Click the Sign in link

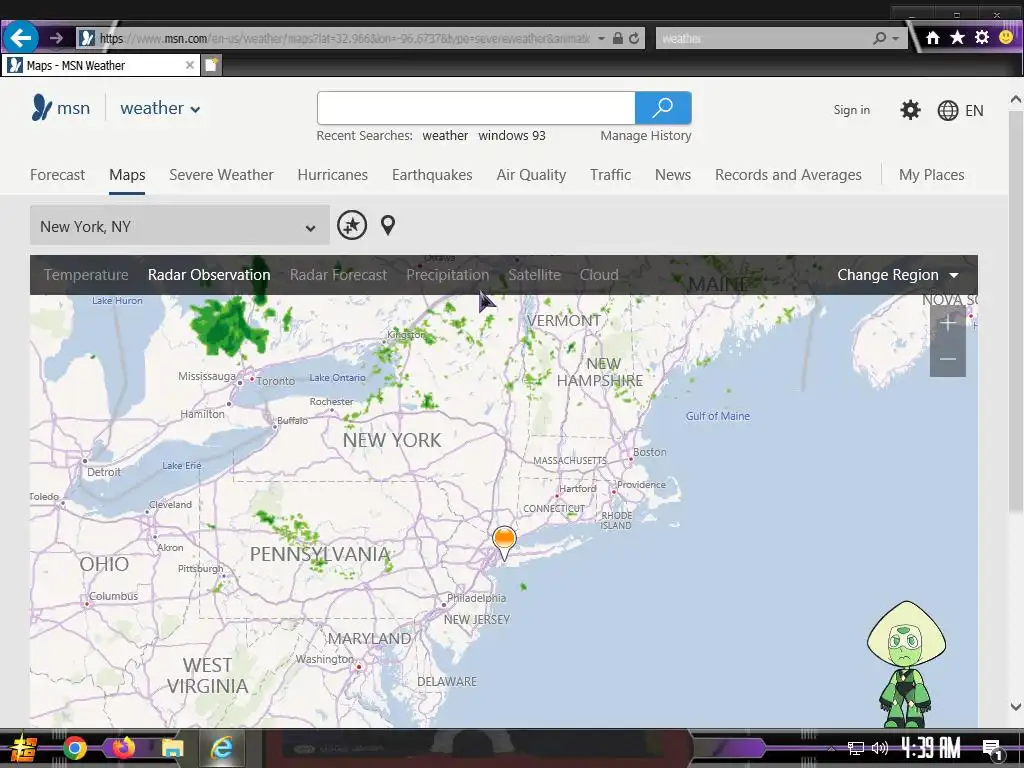pyautogui.click(x=852, y=110)
